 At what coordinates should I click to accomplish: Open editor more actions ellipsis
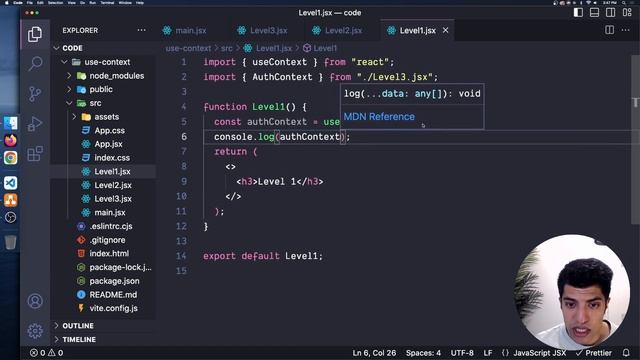point(625,30)
